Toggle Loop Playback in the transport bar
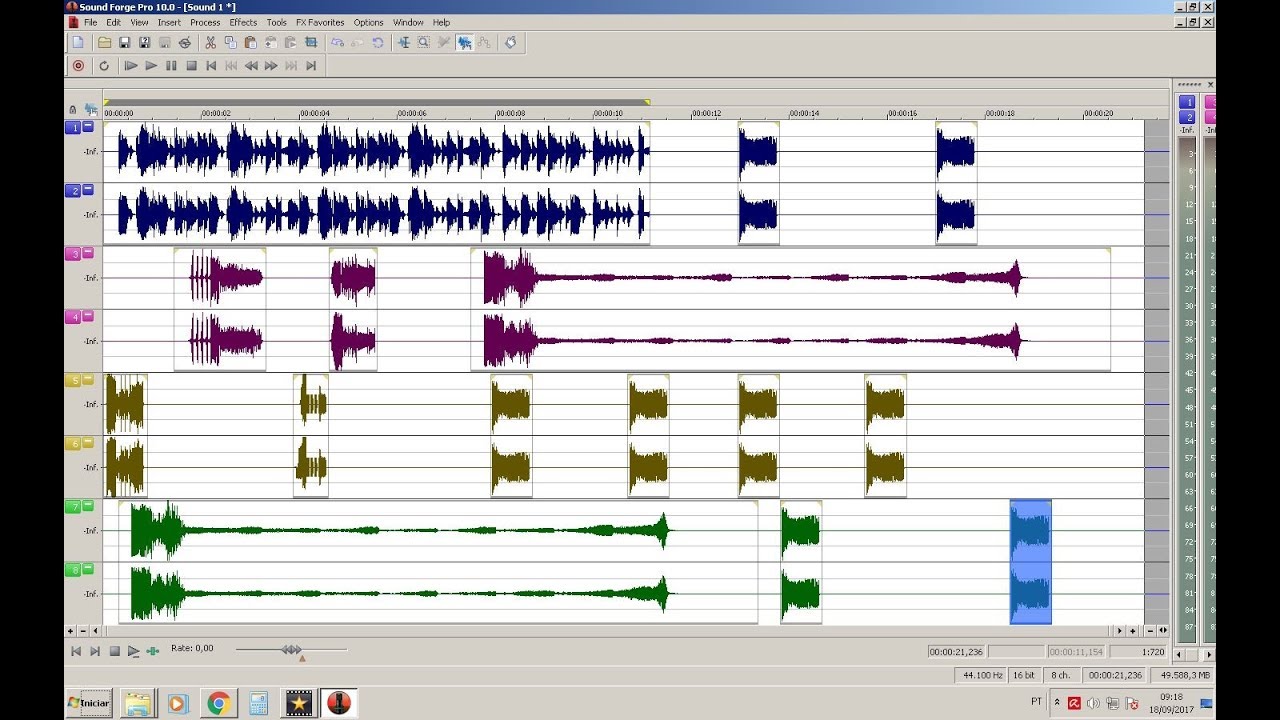This screenshot has height=720, width=1280. 104,66
